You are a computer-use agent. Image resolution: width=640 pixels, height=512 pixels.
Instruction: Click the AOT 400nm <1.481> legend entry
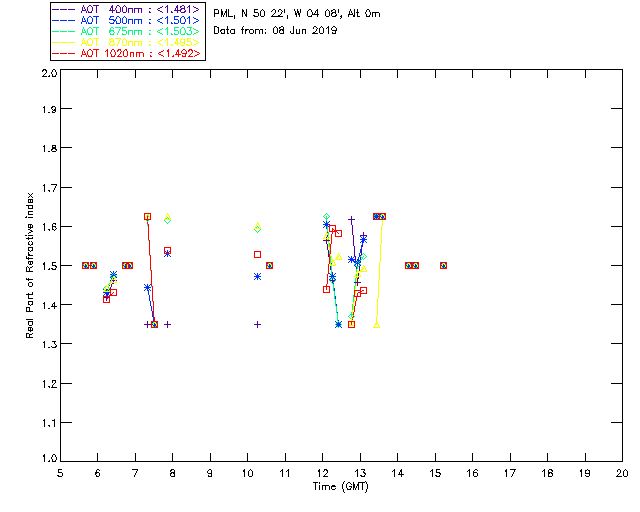(x=126, y=9)
